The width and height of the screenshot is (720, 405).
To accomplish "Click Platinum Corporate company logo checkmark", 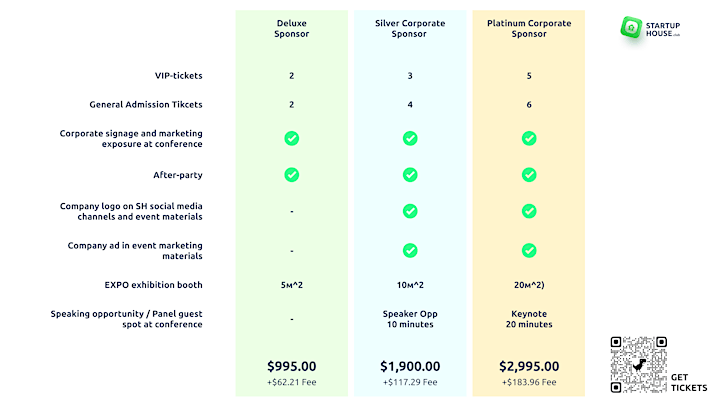I will (529, 211).
